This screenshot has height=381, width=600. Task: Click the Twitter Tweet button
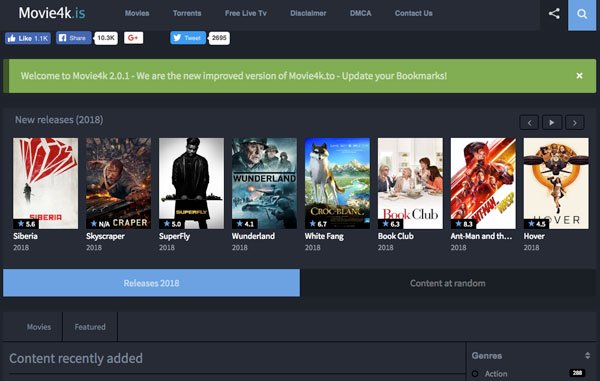(x=188, y=38)
